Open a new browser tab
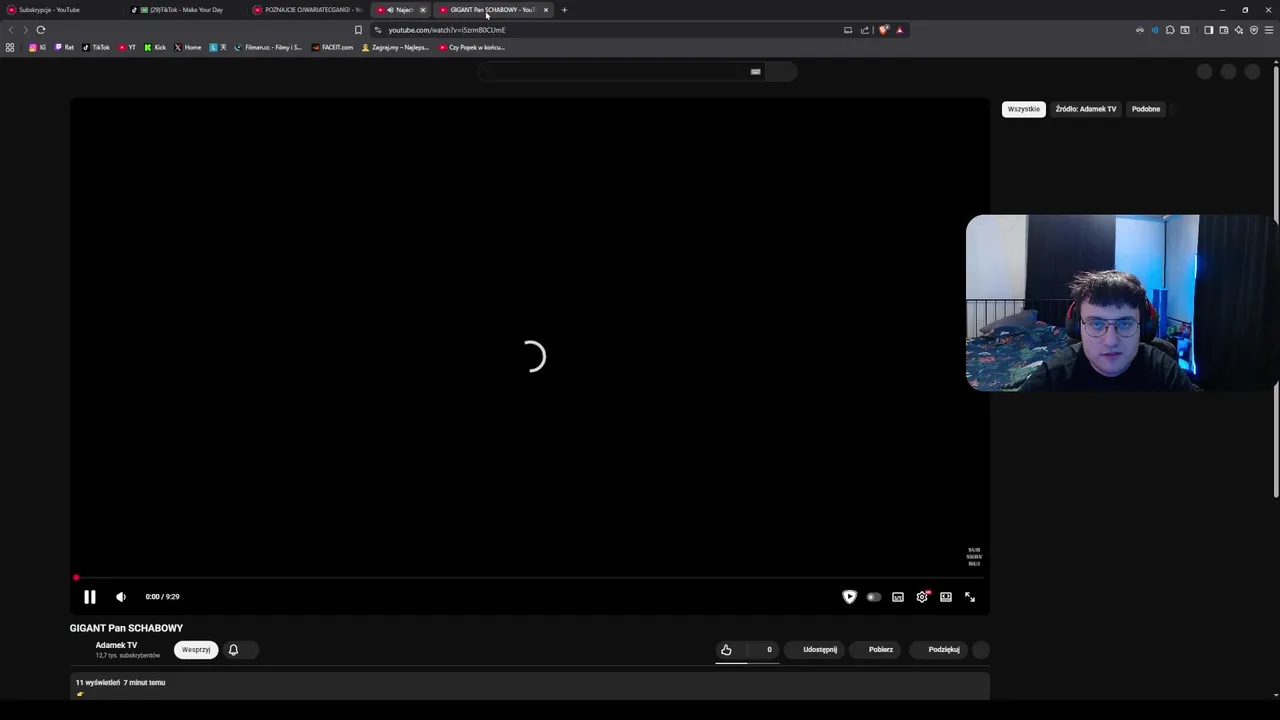The image size is (1280, 720). (564, 10)
